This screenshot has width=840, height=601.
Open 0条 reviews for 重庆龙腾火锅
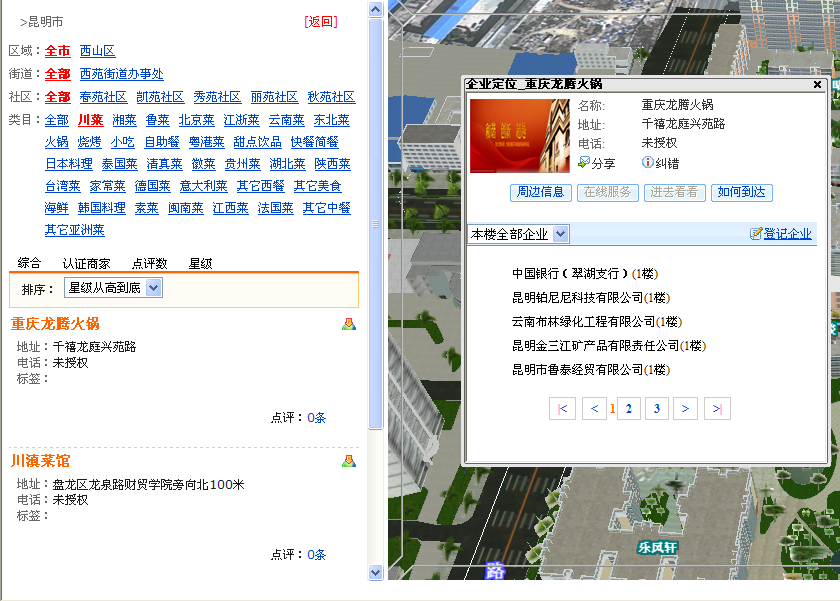point(317,418)
